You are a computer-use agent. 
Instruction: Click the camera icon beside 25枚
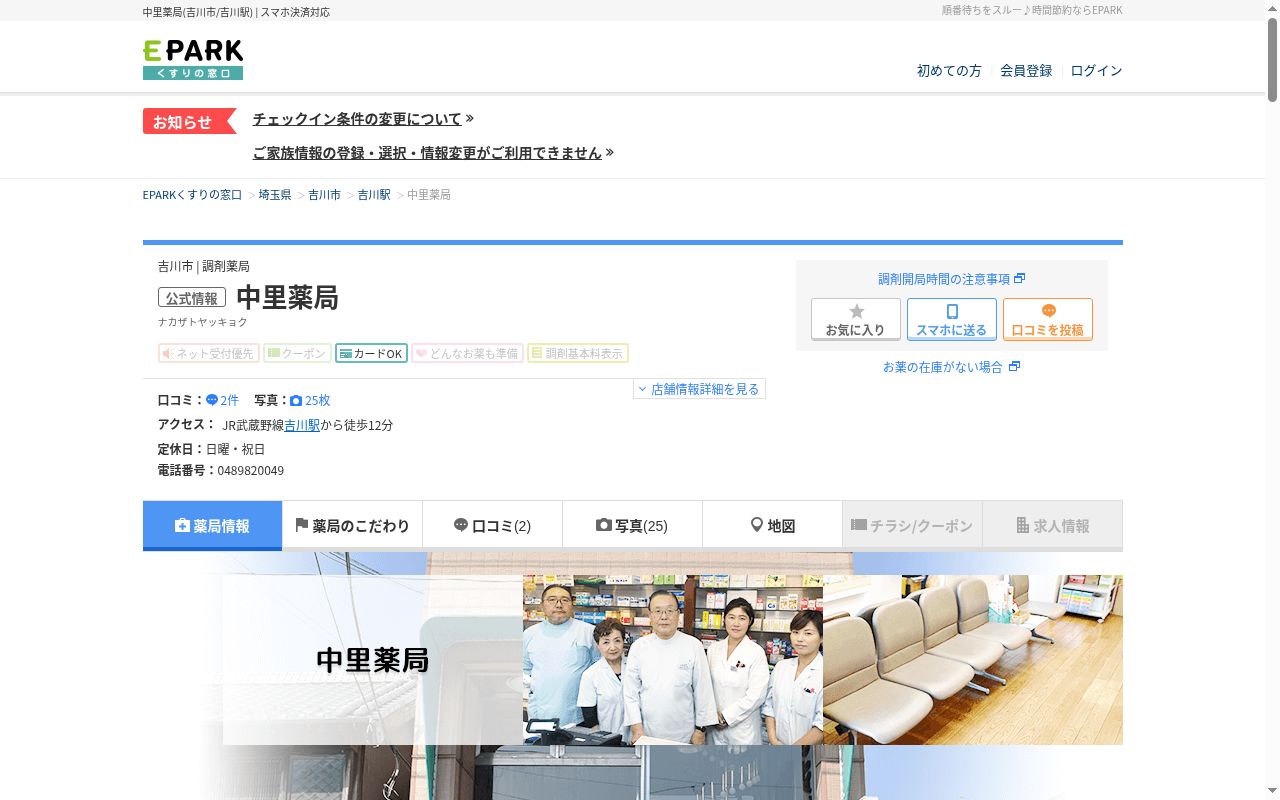[x=296, y=400]
